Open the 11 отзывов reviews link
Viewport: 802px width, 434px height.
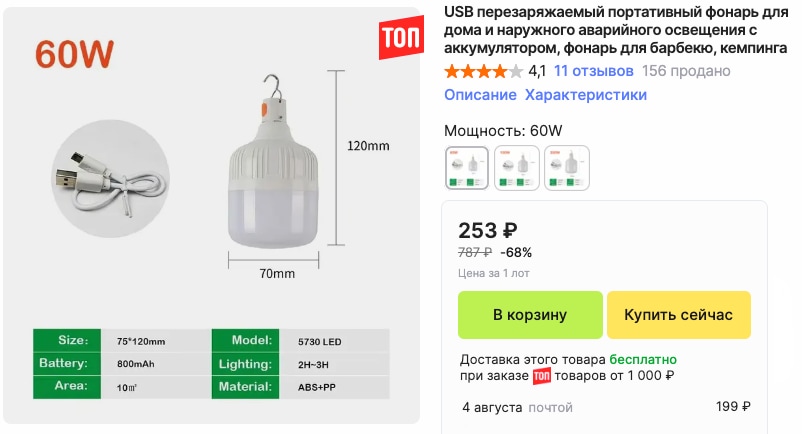593,71
